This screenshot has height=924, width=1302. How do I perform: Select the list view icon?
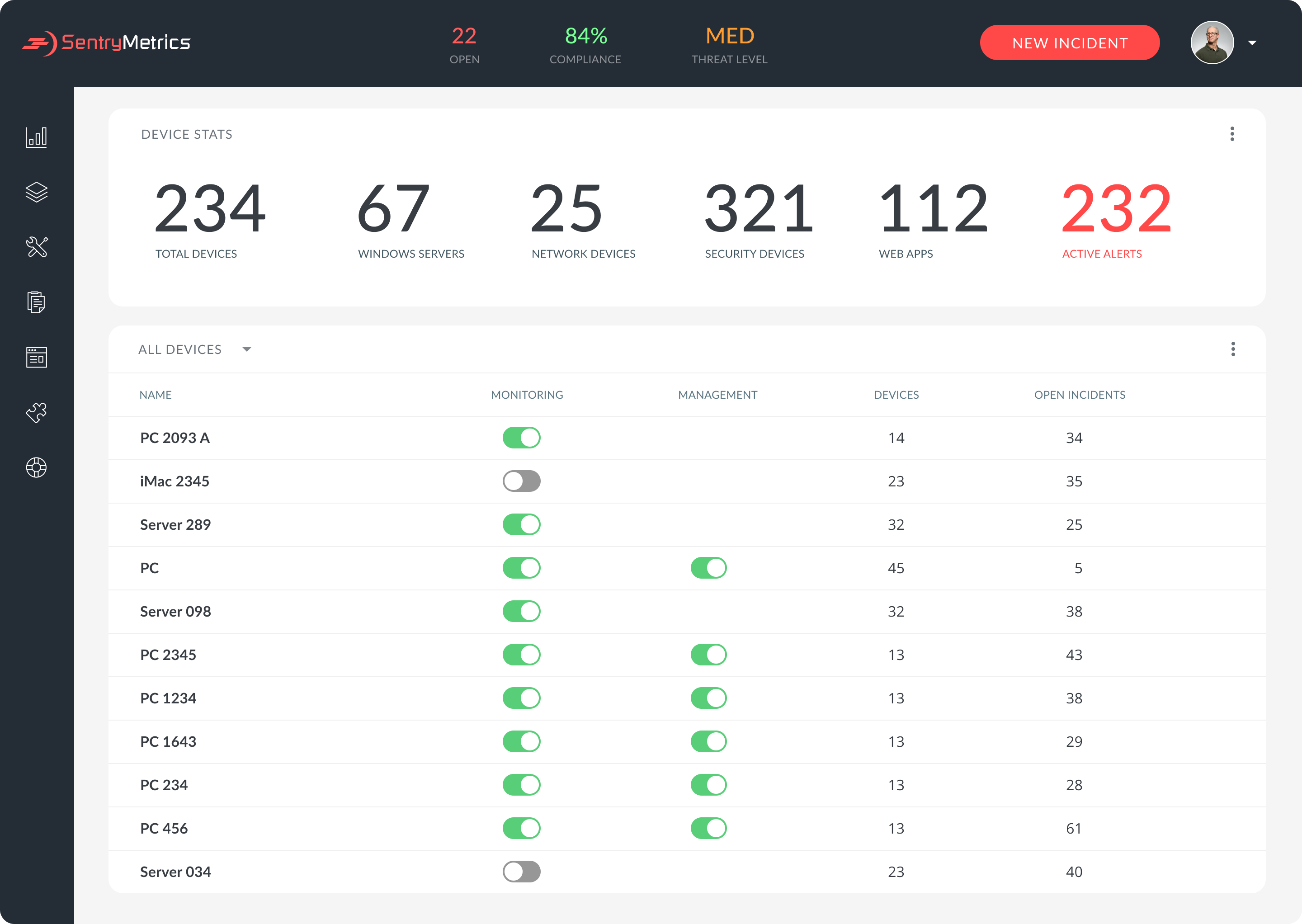tap(36, 357)
